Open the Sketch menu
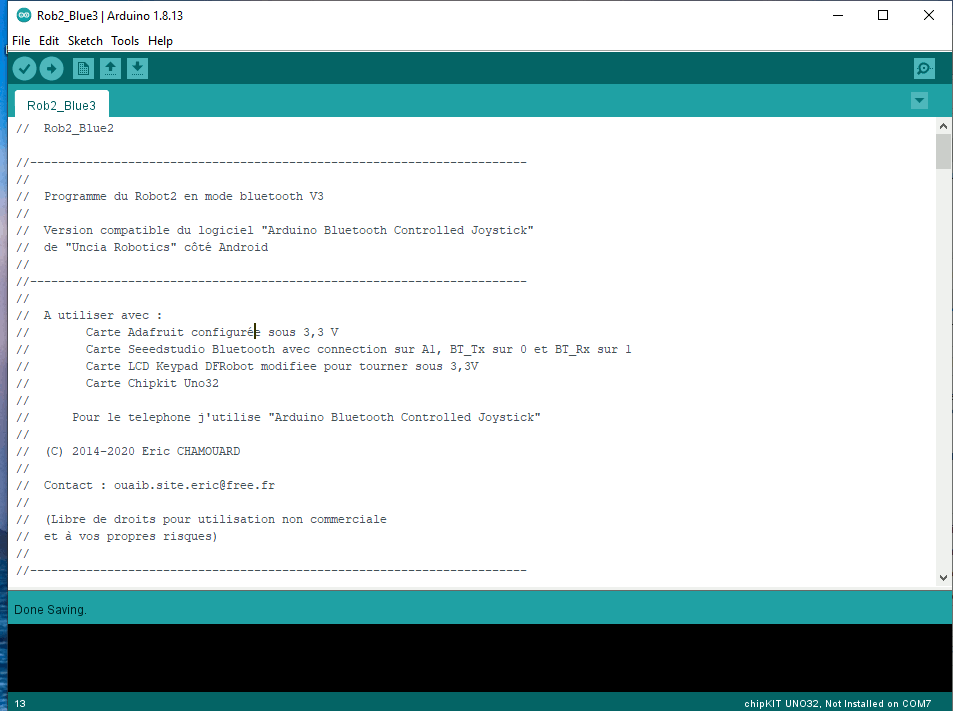Screen dimensions: 953x711 click(85, 41)
